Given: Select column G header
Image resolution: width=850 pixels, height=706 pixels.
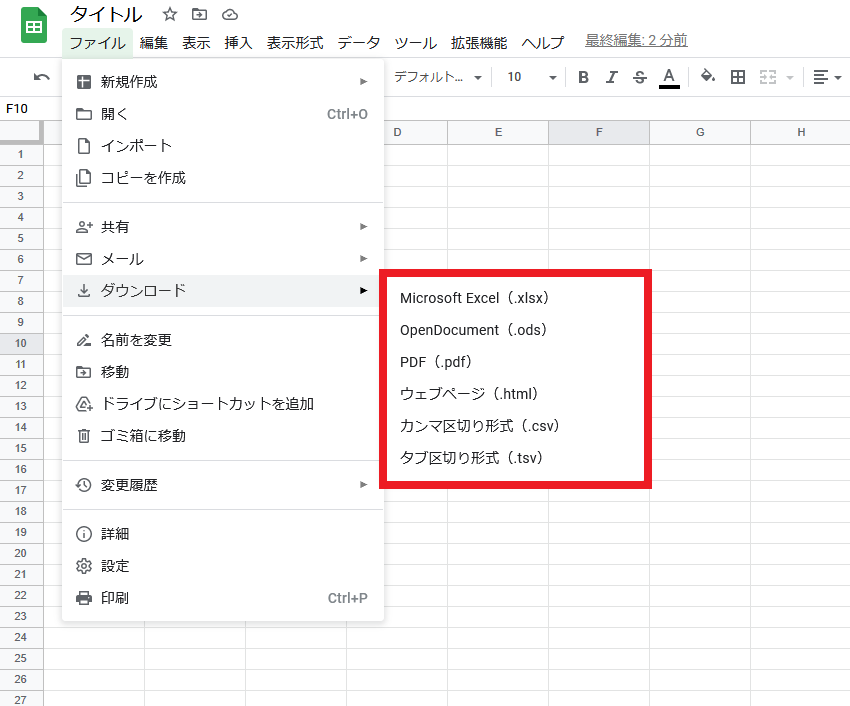Looking at the screenshot, I should click(700, 132).
